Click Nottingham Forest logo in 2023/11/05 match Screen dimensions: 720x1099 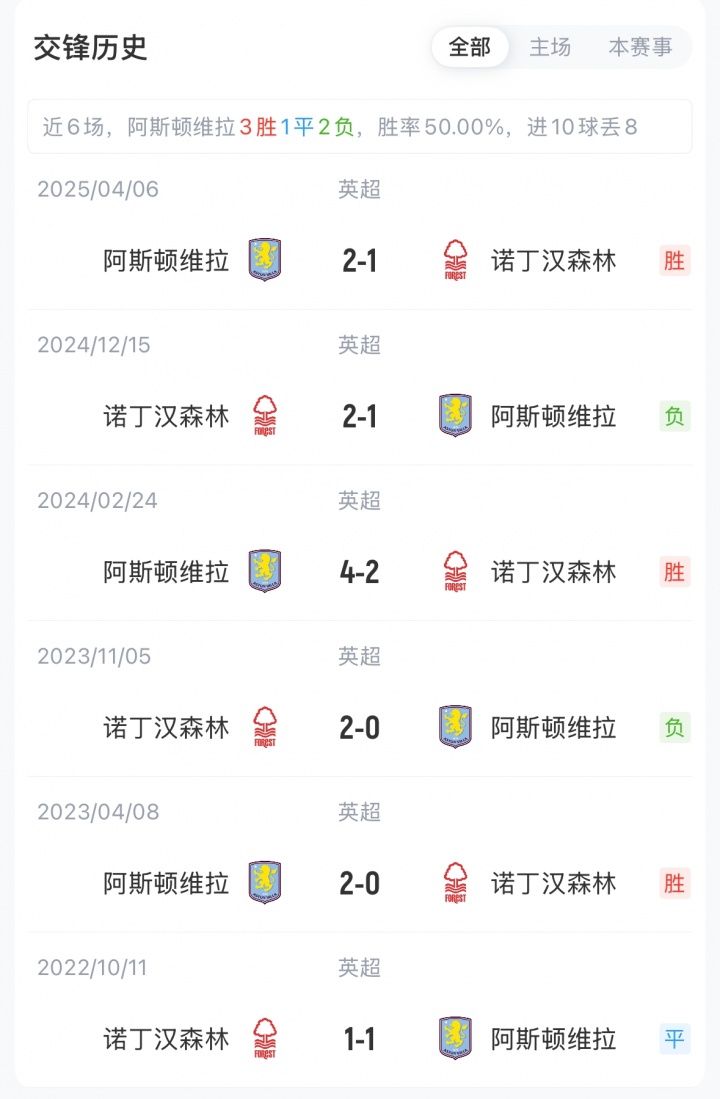click(x=265, y=728)
